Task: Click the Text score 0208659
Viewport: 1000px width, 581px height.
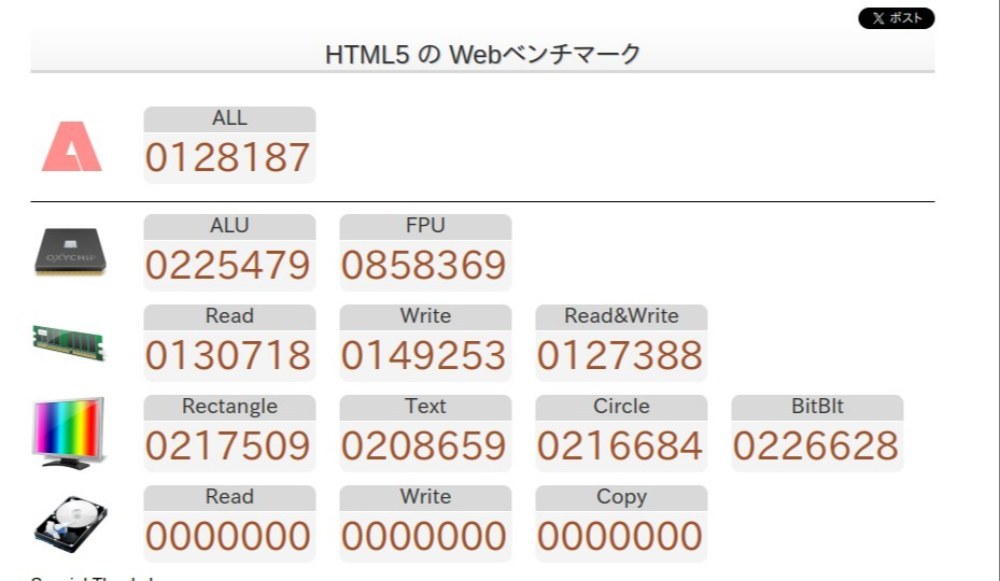Action: pyautogui.click(x=423, y=446)
